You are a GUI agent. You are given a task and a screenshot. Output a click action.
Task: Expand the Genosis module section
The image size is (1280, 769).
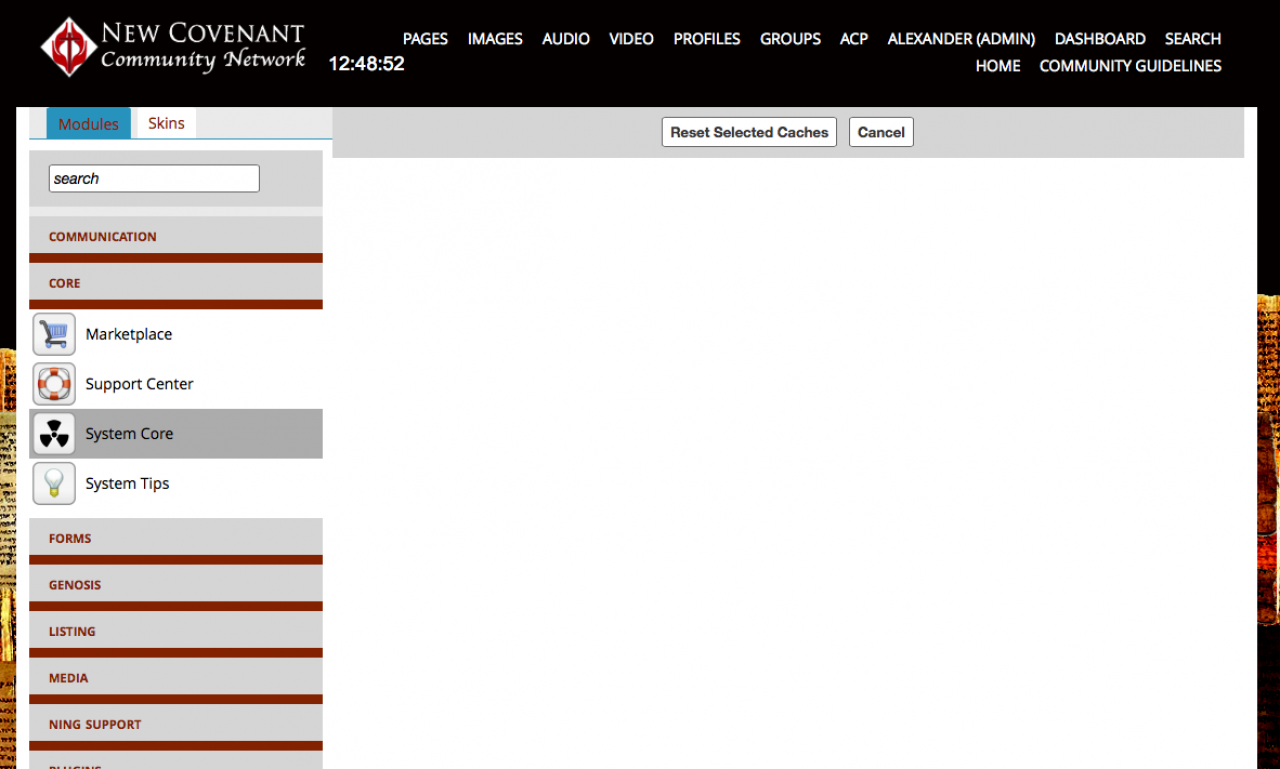coord(176,585)
